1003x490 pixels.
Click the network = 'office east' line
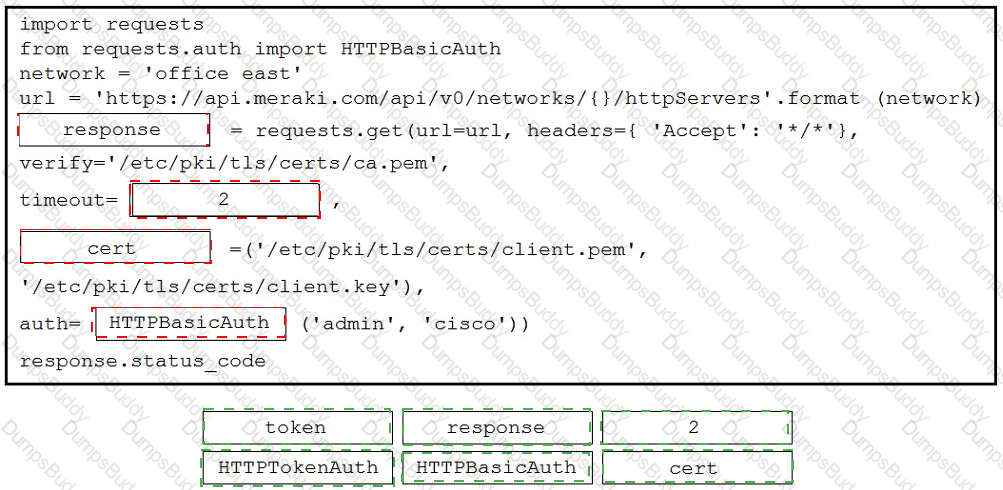point(160,74)
